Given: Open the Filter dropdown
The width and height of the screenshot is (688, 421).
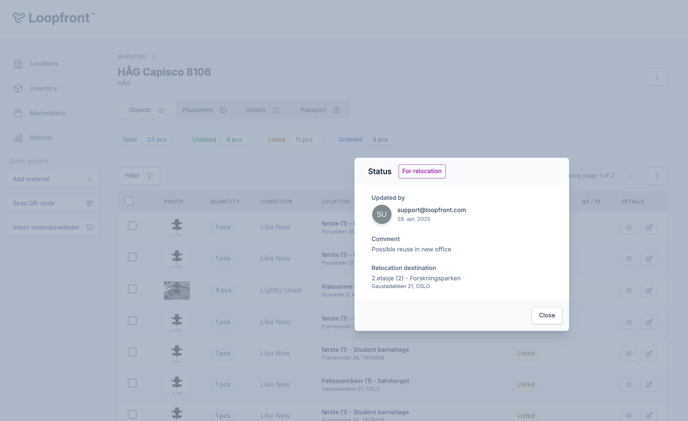Looking at the screenshot, I should pos(139,176).
